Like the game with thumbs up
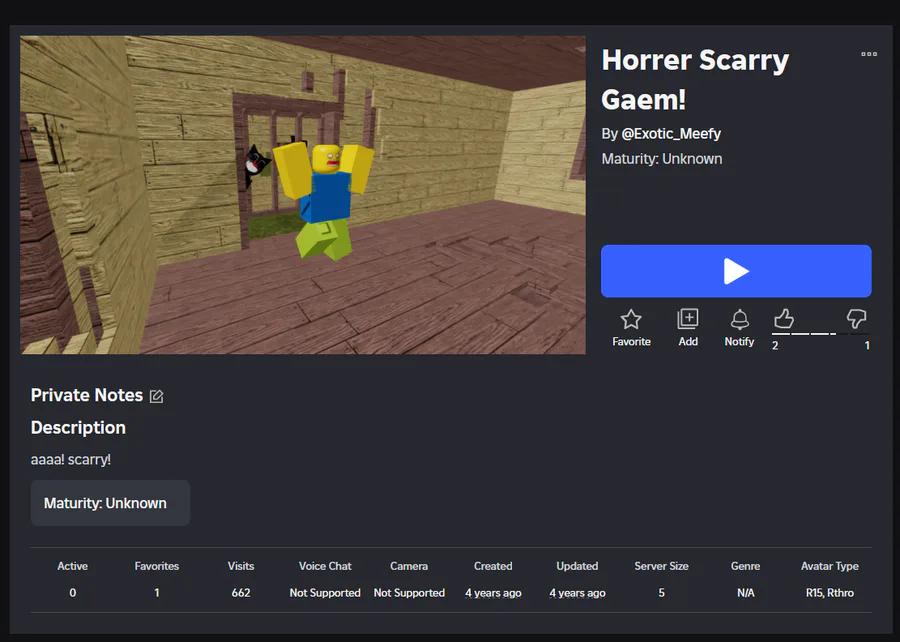The width and height of the screenshot is (900, 642). coord(783,318)
